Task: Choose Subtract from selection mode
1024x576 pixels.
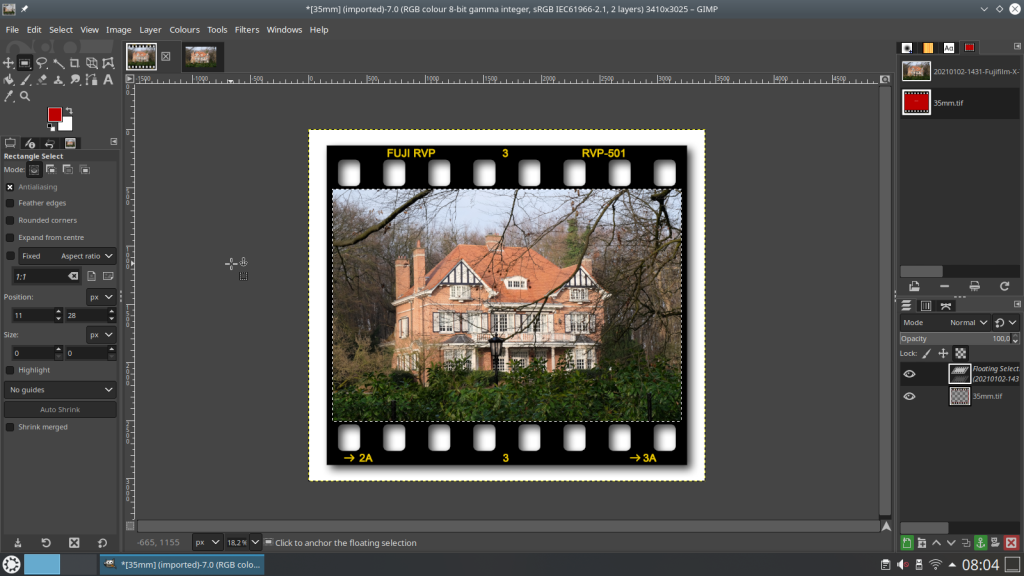Action: coord(68,170)
